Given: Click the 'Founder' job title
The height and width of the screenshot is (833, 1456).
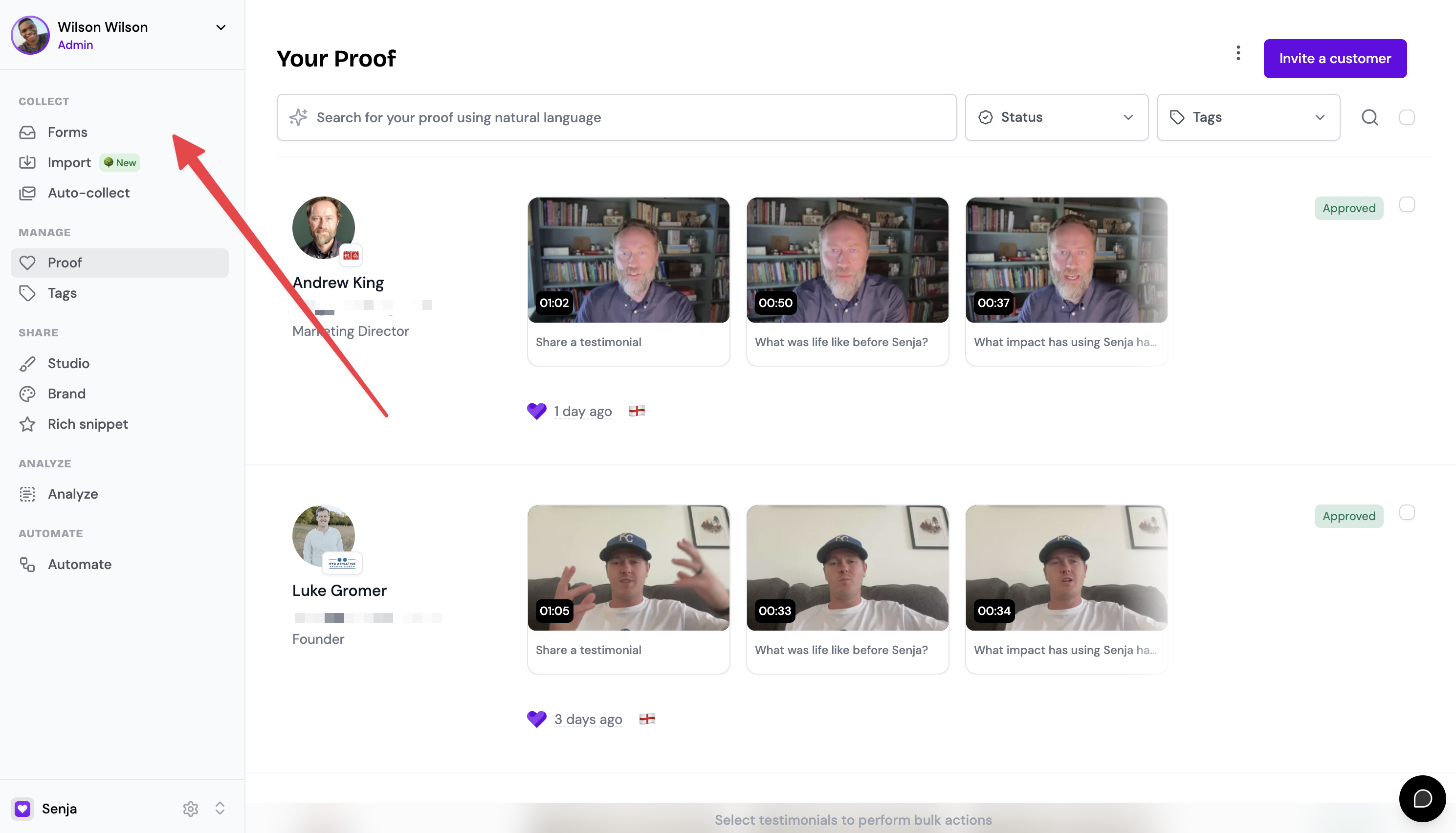Looking at the screenshot, I should (318, 639).
